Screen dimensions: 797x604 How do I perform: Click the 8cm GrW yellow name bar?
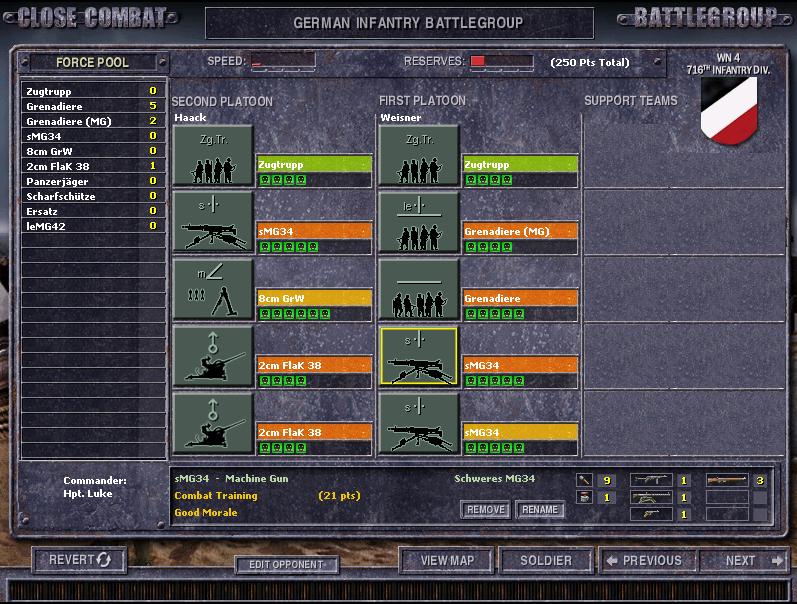click(314, 298)
